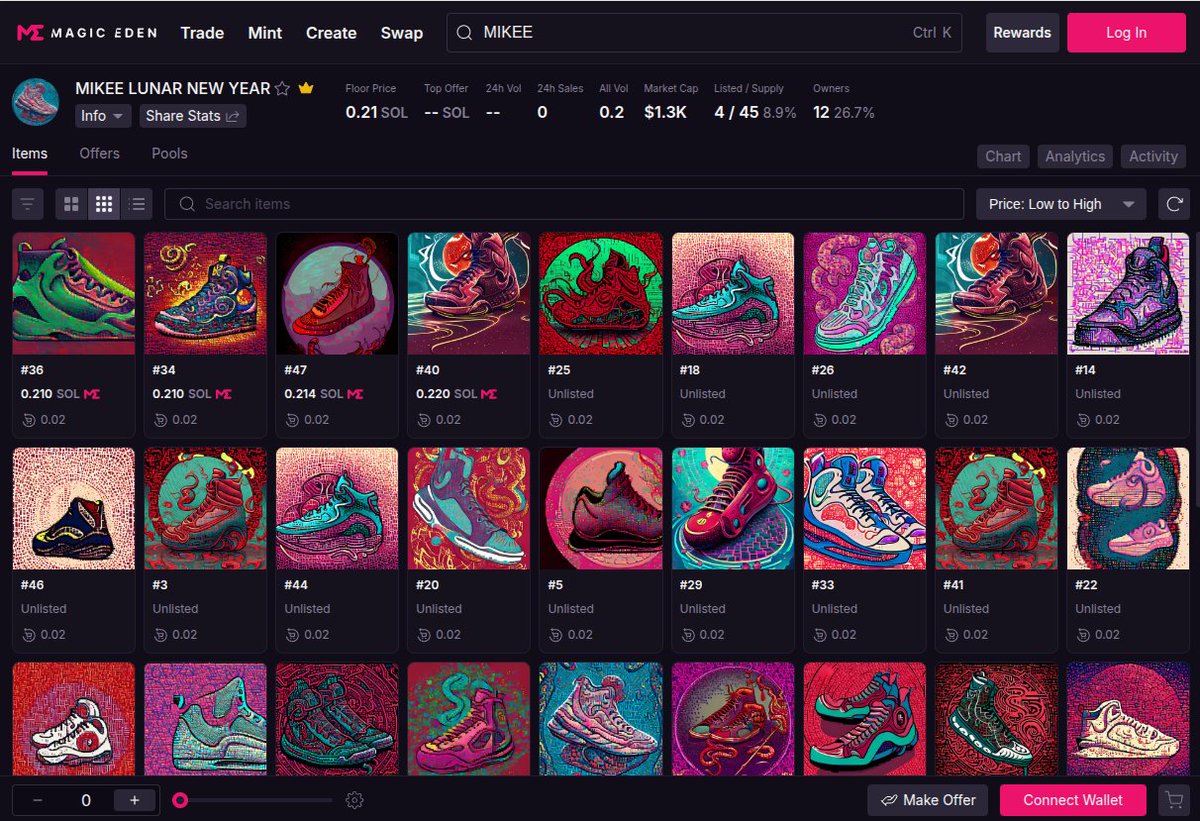Click the Share Stats button
Screen dimensions: 1200x821
(x=193, y=116)
